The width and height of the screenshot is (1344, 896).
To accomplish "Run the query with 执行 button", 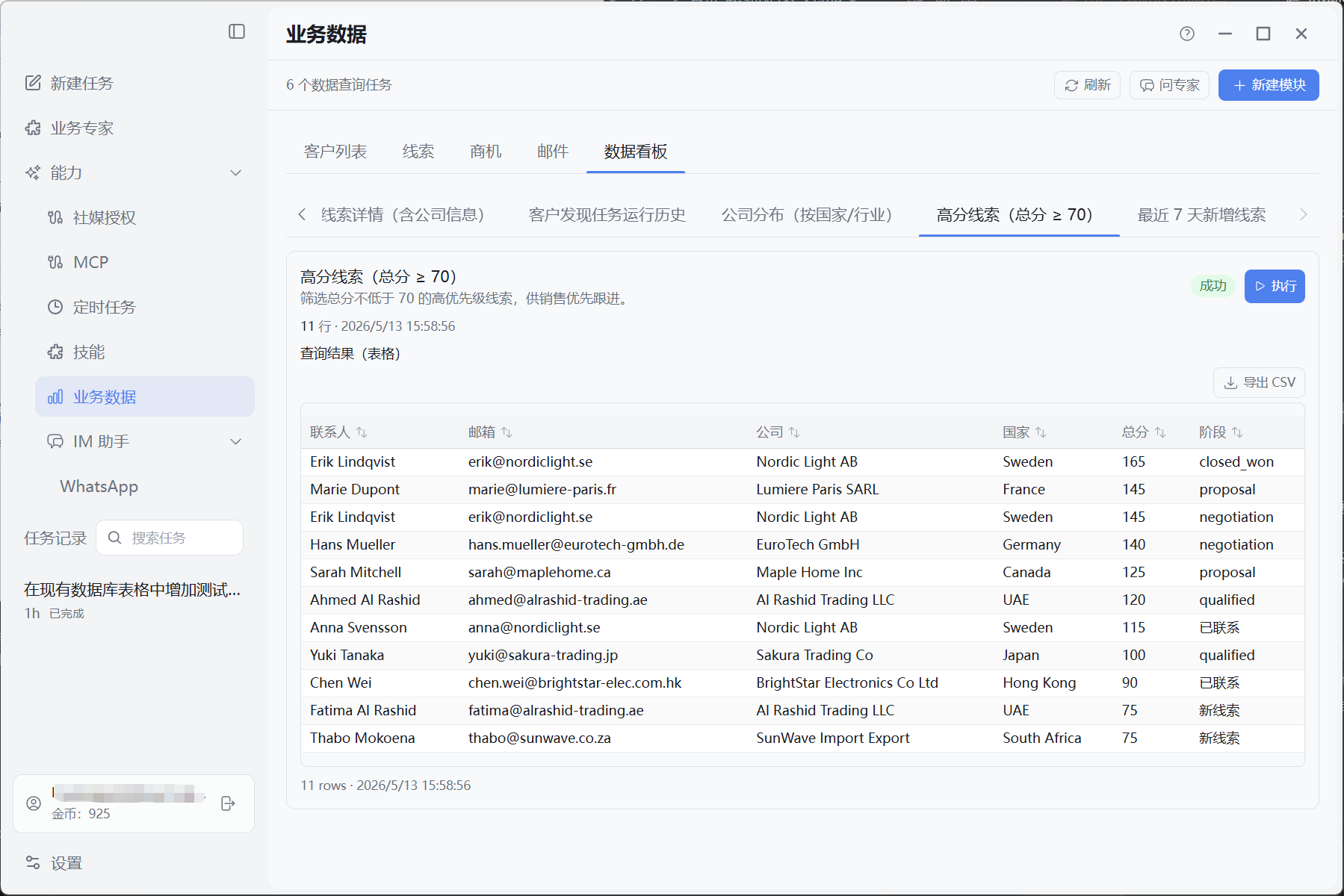I will click(x=1275, y=286).
